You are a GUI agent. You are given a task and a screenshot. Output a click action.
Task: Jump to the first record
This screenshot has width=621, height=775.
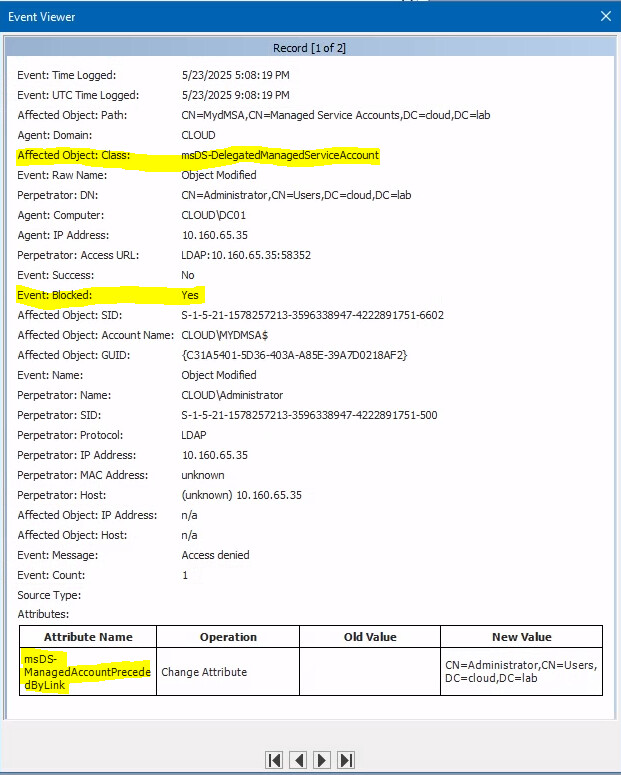(x=274, y=760)
